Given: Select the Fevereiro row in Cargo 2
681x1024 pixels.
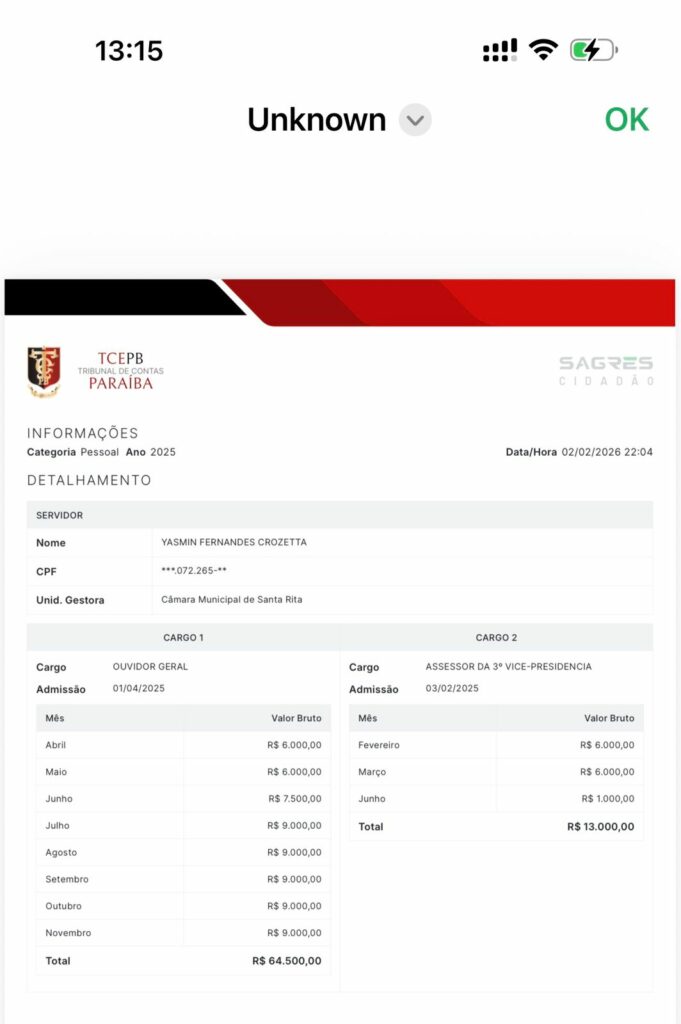Looking at the screenshot, I should tap(496, 745).
